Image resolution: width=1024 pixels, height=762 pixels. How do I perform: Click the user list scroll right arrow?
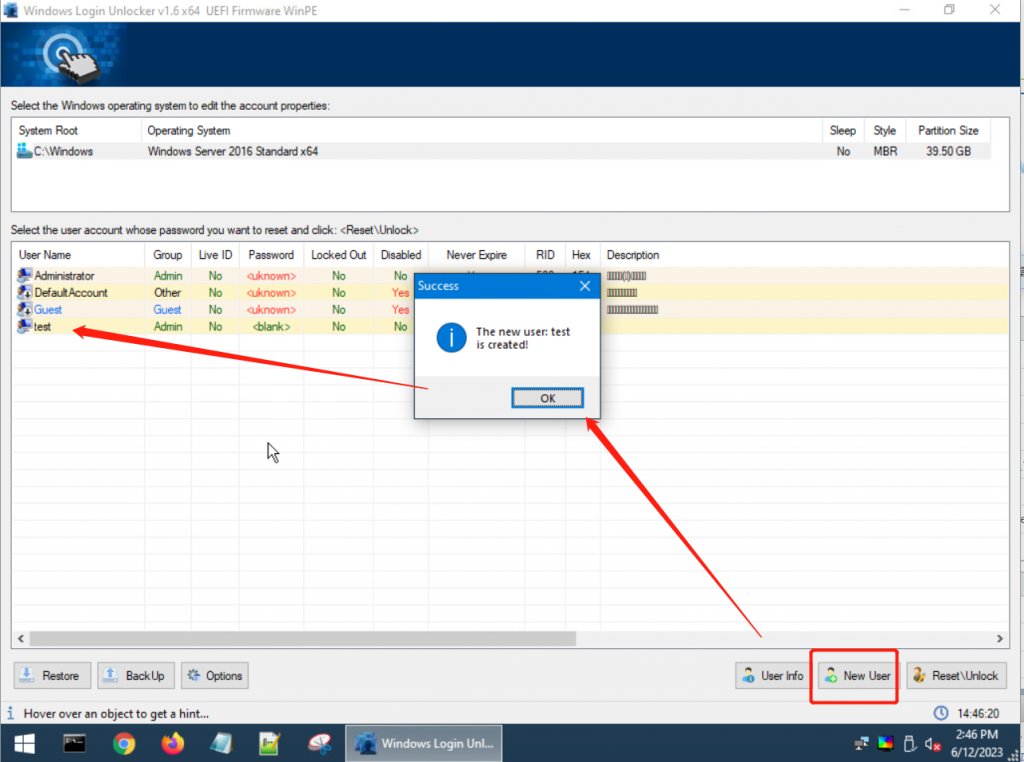coord(999,639)
